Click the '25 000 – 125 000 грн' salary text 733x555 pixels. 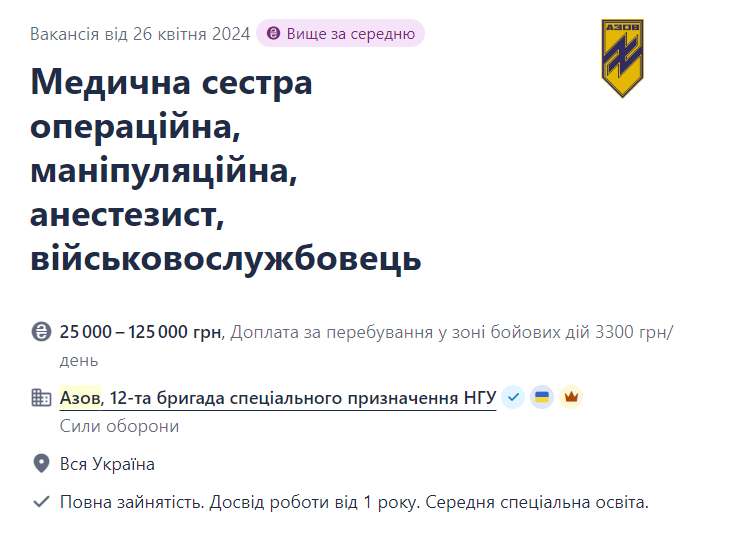click(142, 332)
